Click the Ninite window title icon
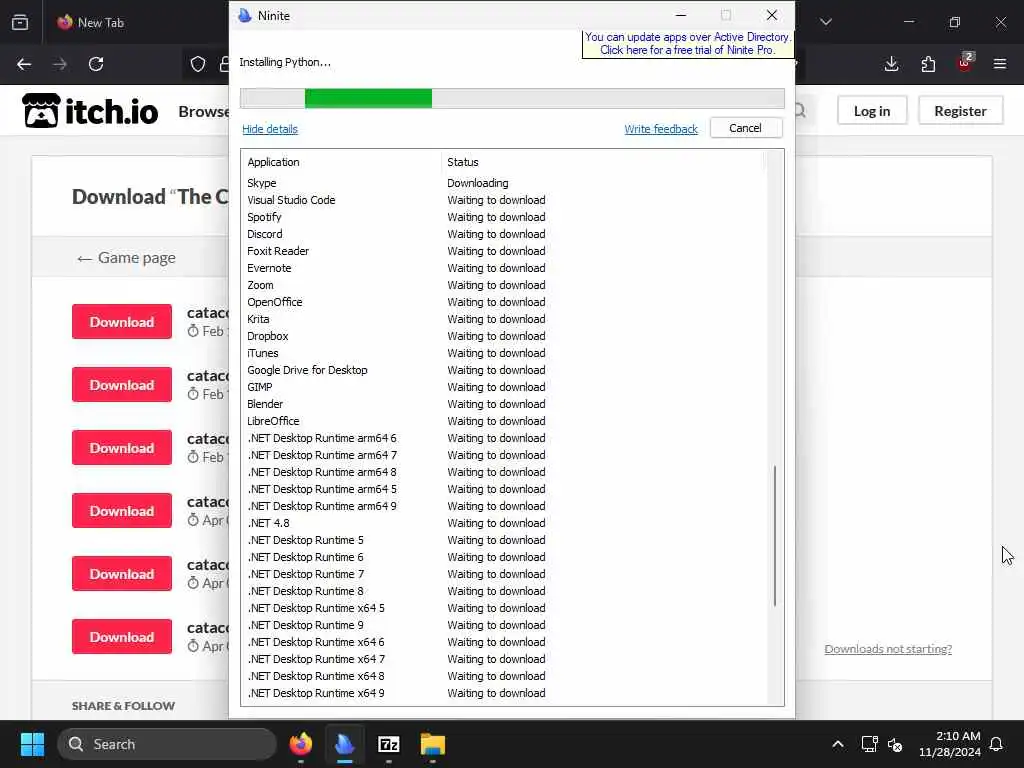This screenshot has height=768, width=1024. pyautogui.click(x=245, y=16)
